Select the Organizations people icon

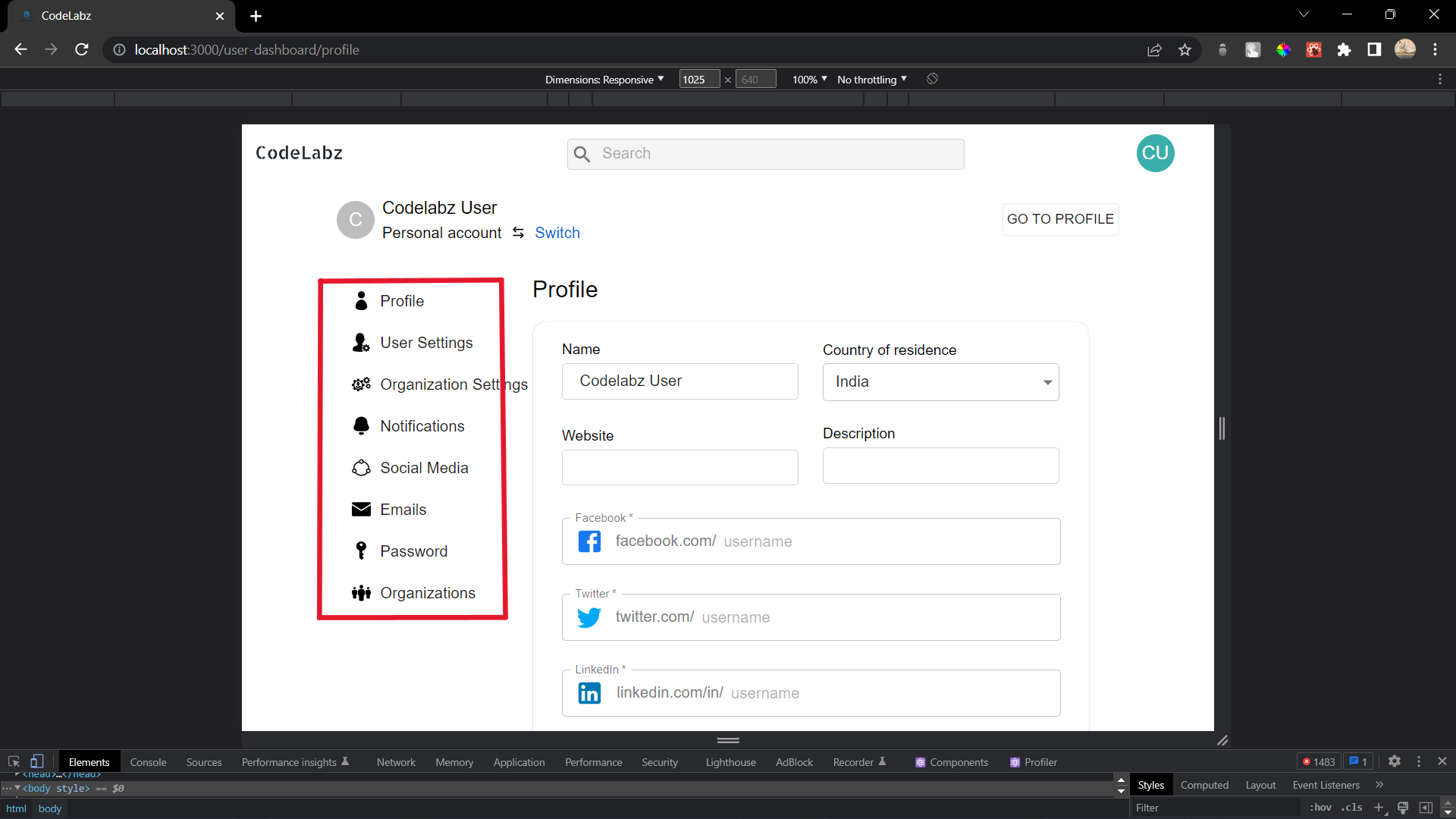[x=361, y=592]
